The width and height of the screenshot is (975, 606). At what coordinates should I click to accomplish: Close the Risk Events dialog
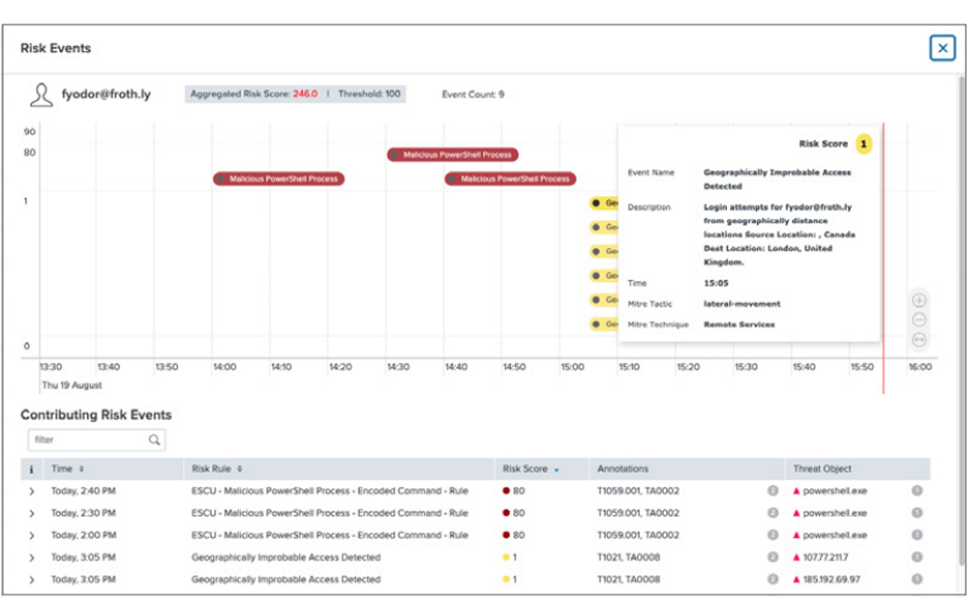941,48
